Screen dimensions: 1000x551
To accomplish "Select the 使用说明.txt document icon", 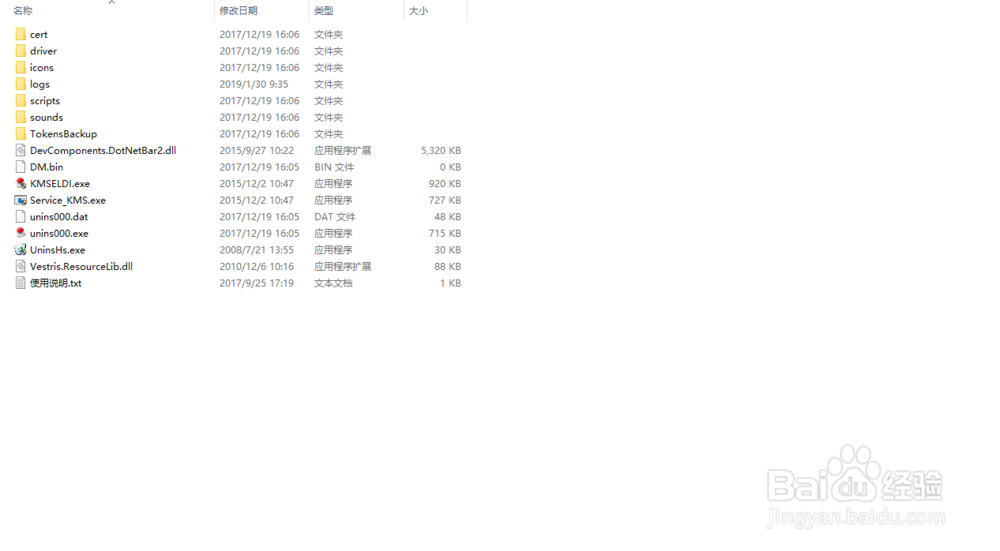I will [20, 283].
